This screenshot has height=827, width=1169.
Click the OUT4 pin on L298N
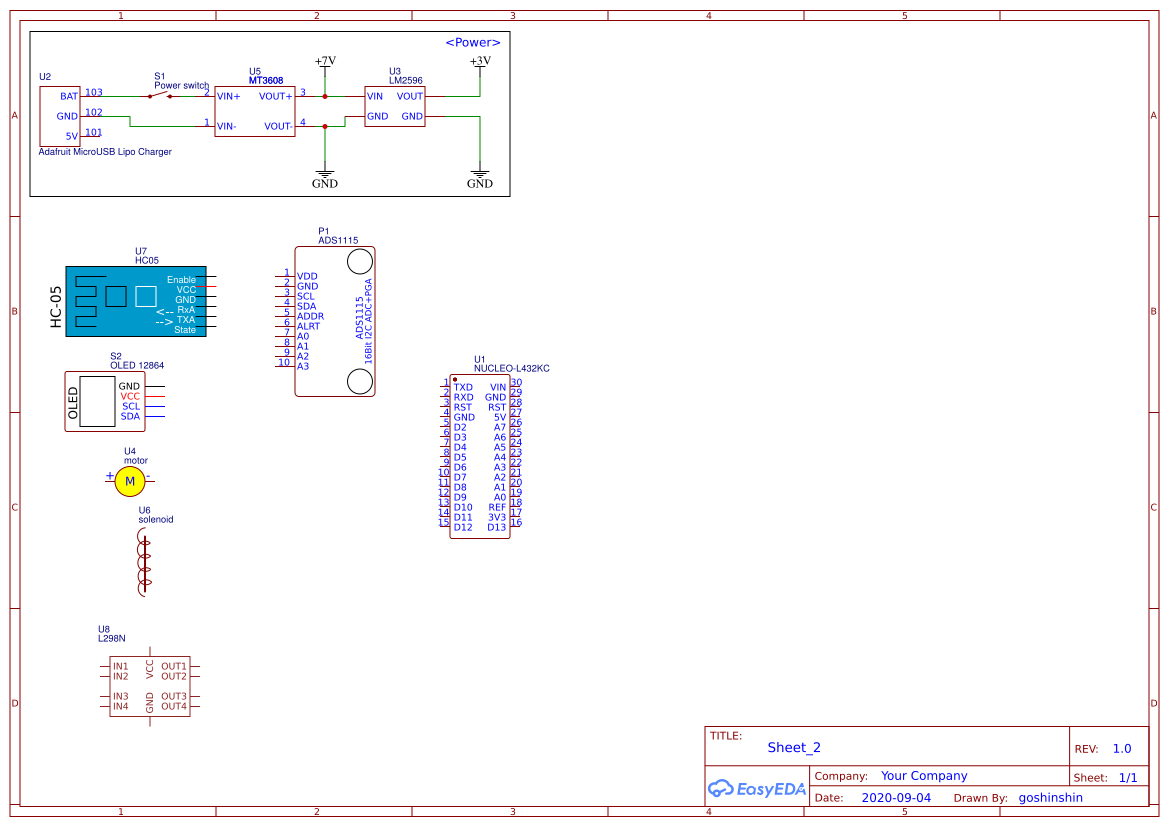[174, 706]
